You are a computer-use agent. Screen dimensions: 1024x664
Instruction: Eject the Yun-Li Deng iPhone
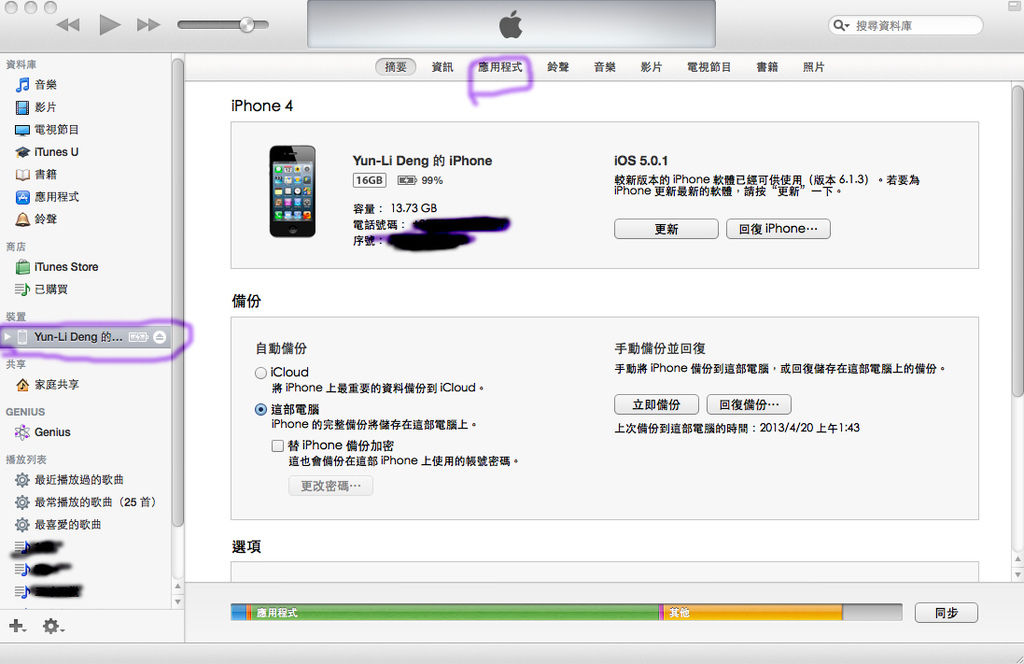[160, 337]
